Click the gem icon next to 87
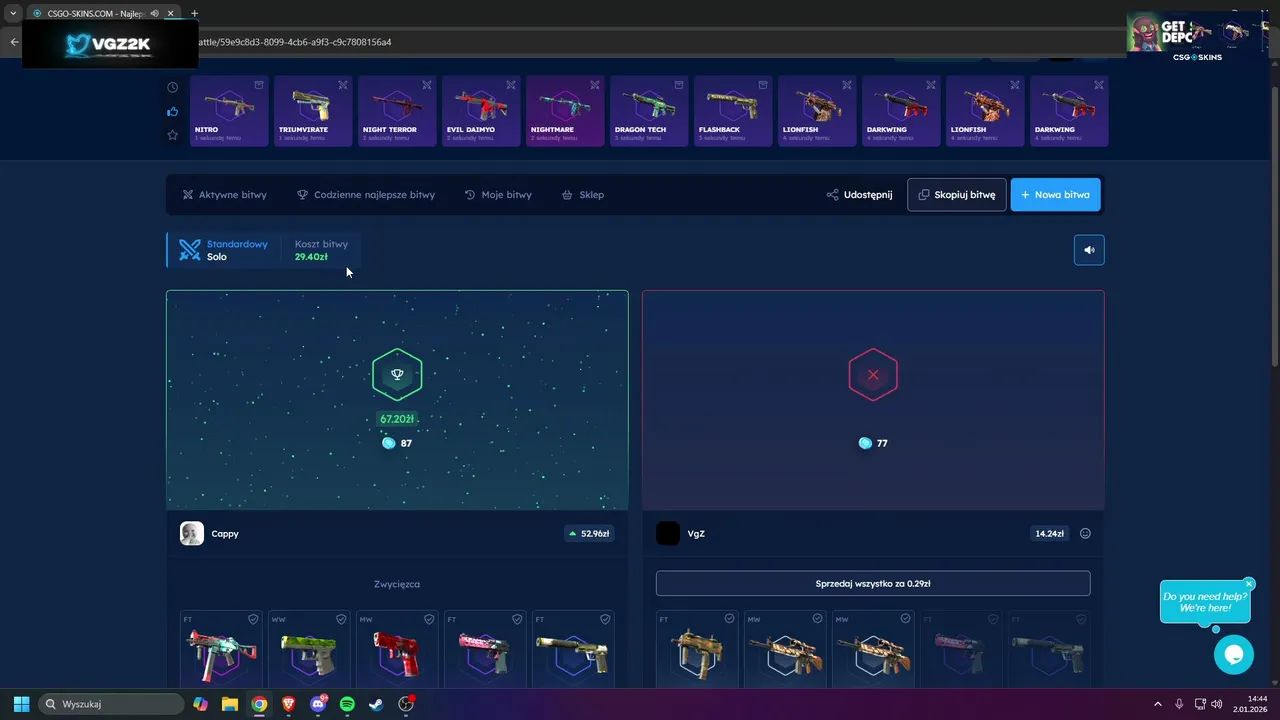The image size is (1280, 720). coord(388,443)
